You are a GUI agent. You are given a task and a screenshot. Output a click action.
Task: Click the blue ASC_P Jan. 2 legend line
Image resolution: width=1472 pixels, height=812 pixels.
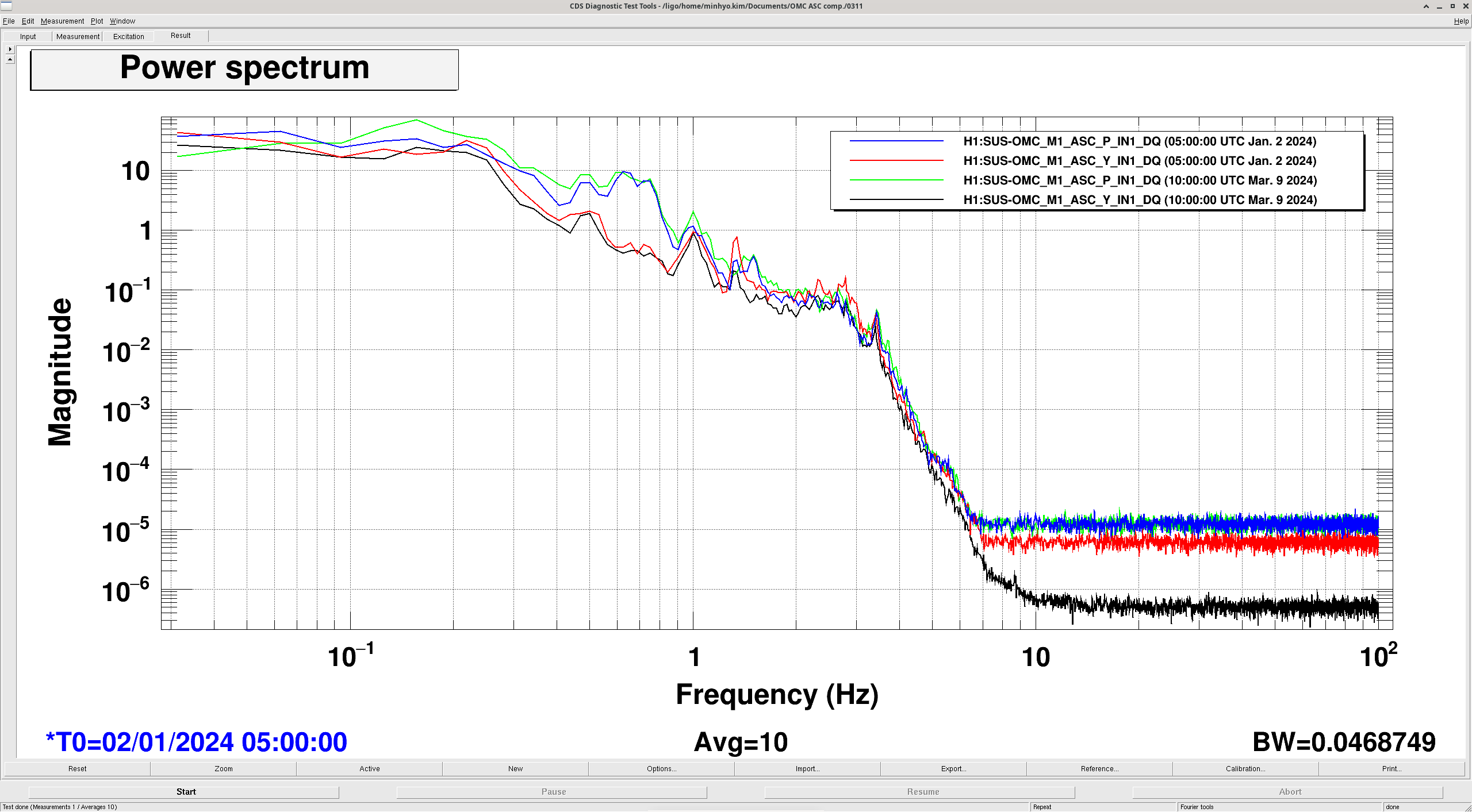896,141
